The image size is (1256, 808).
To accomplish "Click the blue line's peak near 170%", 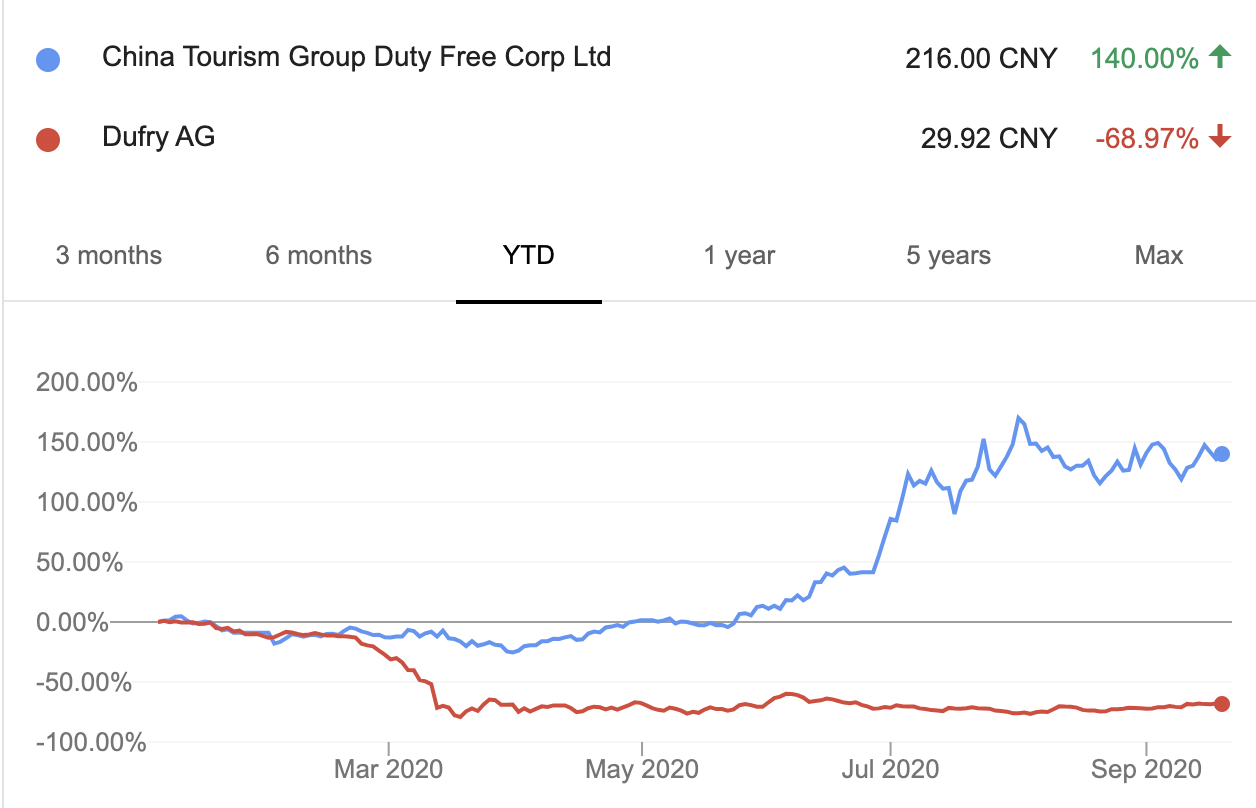I will point(1018,418).
